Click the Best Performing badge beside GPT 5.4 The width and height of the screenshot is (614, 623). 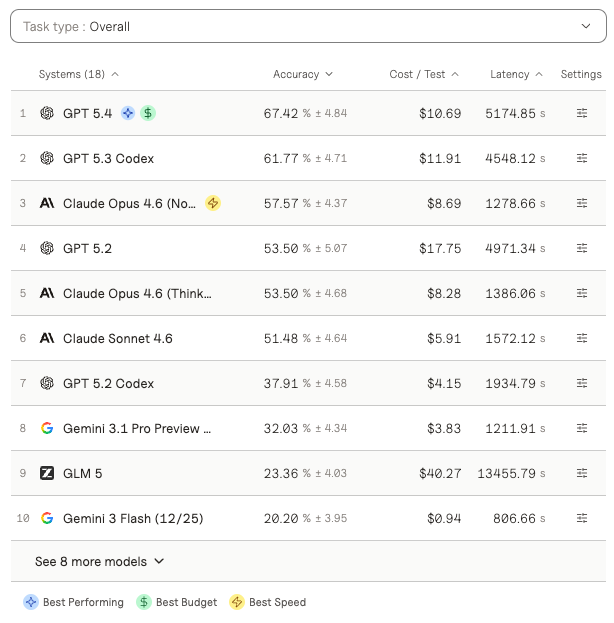(x=128, y=113)
